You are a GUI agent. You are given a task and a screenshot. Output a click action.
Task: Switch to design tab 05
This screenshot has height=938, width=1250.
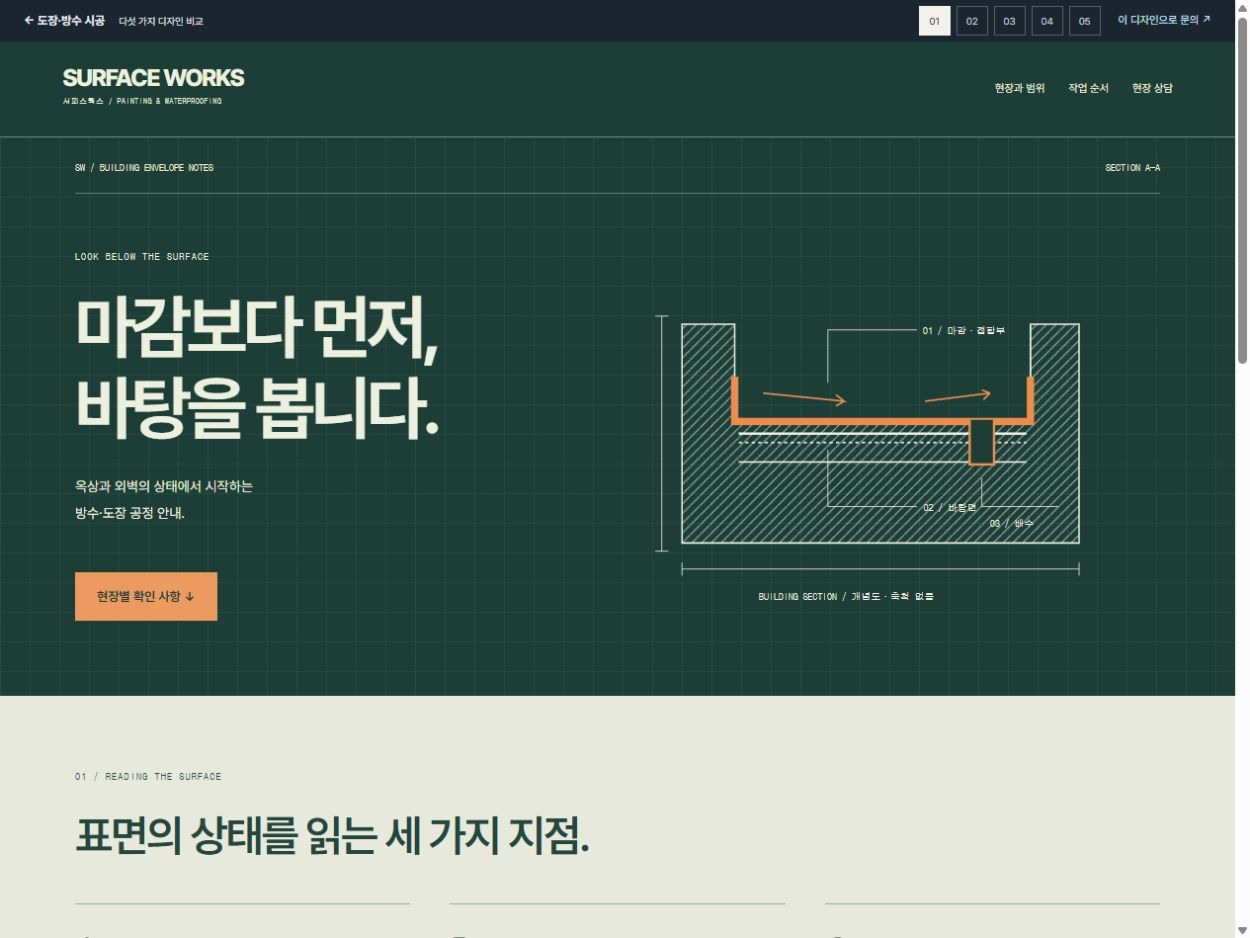tap(1085, 21)
